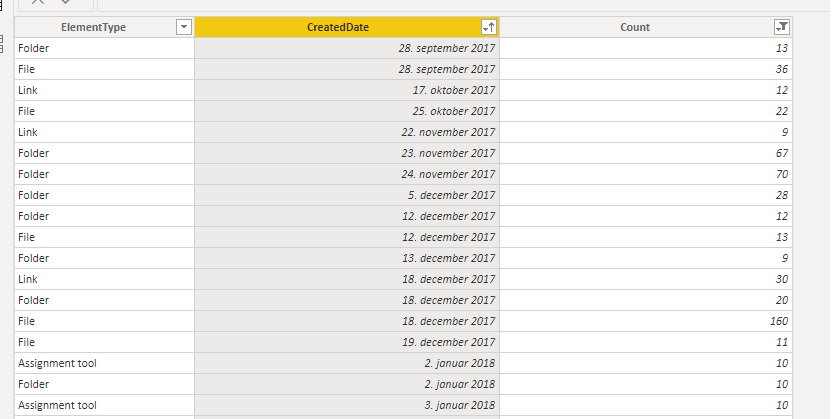Select the date 17. oktober 2017

click(x=347, y=90)
